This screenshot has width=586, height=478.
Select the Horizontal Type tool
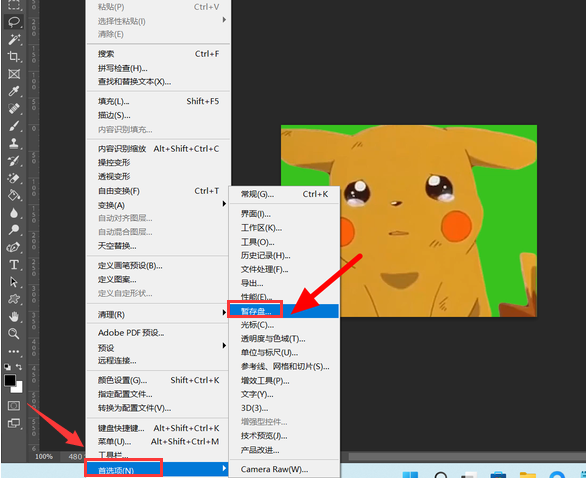pyautogui.click(x=14, y=265)
